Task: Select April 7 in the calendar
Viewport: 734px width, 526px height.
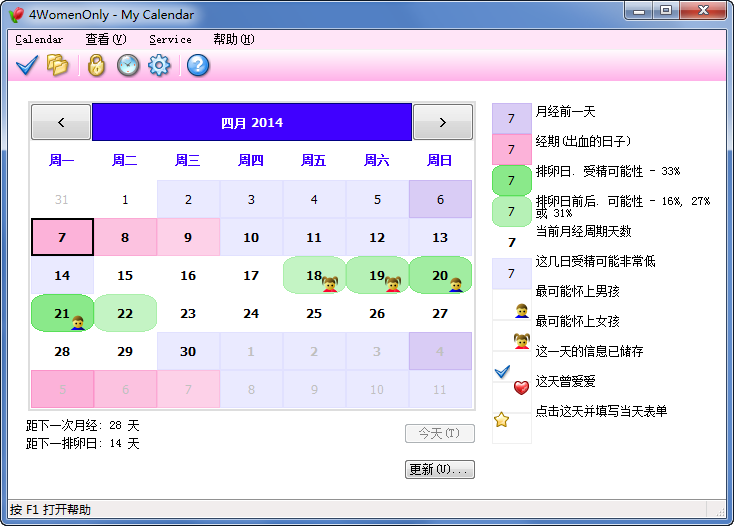Action: coord(62,238)
